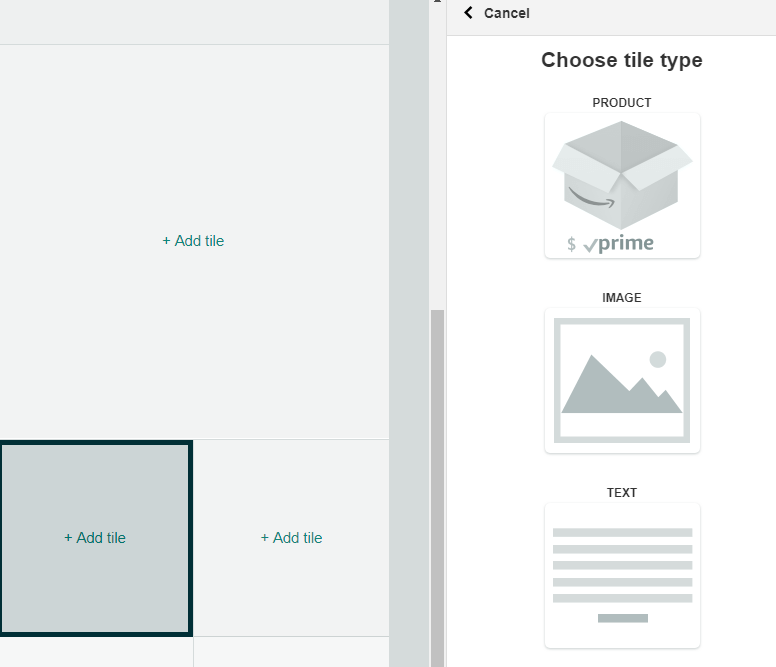Click the TEXT label above lines tile
The width and height of the screenshot is (776, 667).
point(622,493)
